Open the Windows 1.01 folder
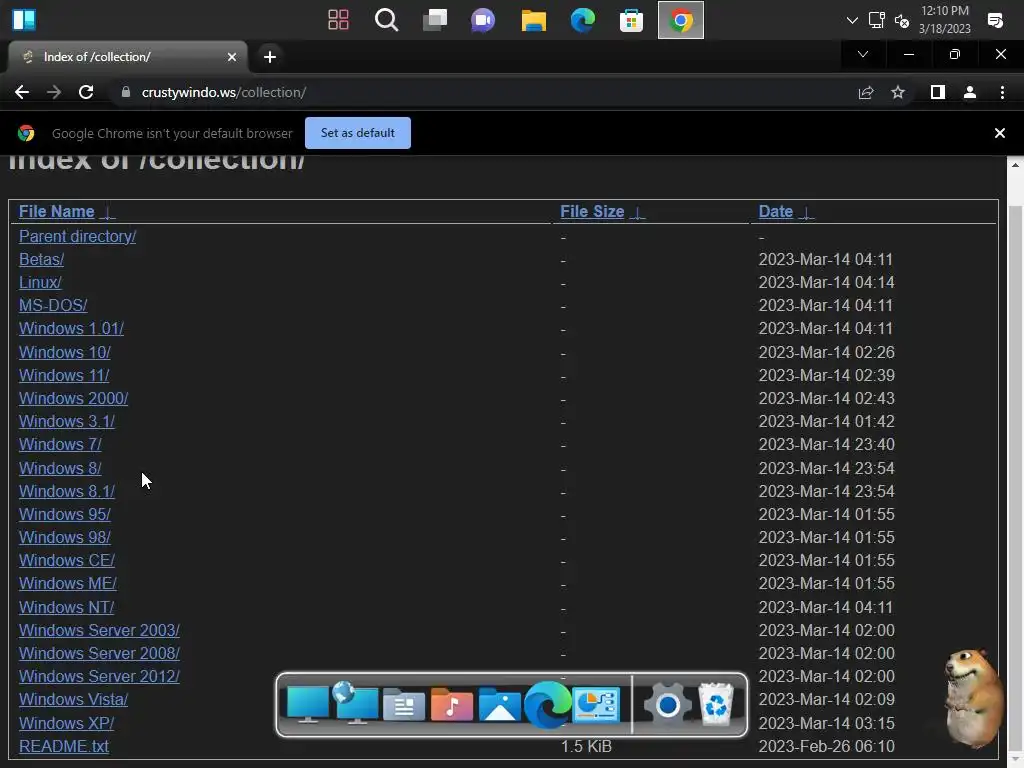The width and height of the screenshot is (1024, 768). coord(71,328)
